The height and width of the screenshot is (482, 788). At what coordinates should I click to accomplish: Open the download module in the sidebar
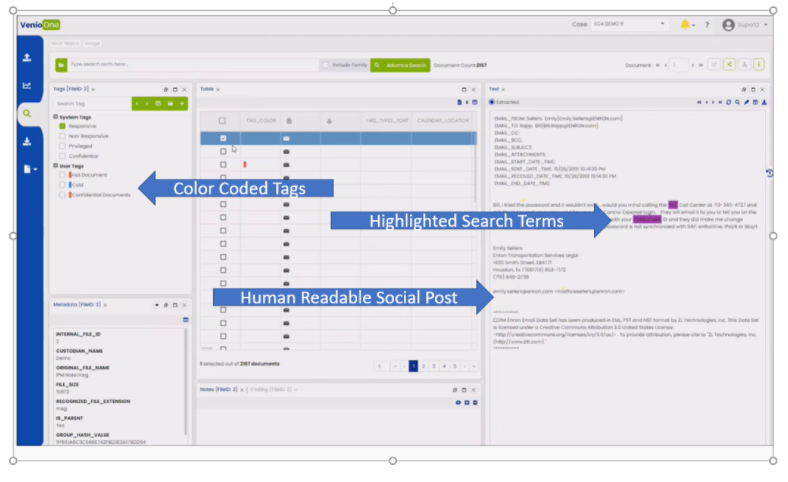(x=27, y=141)
